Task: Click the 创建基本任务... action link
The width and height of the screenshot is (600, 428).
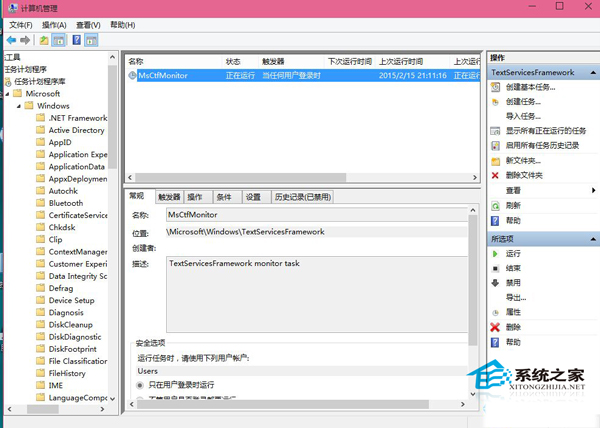Action: 530,87
